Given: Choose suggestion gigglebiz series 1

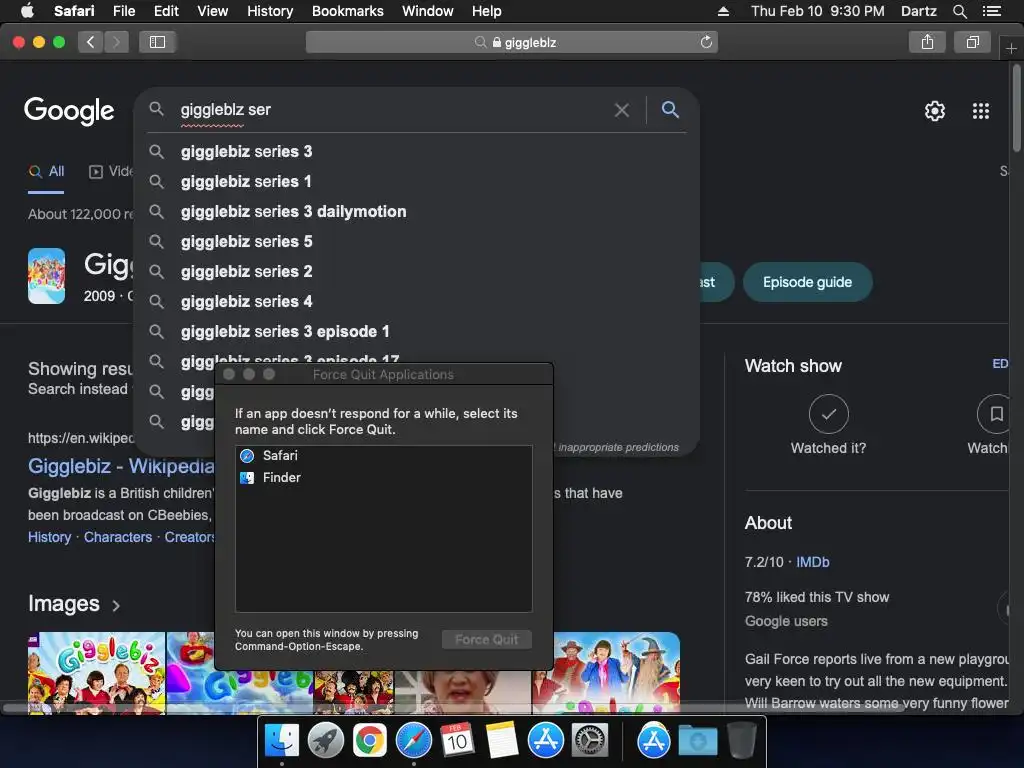Looking at the screenshot, I should coord(417,182).
